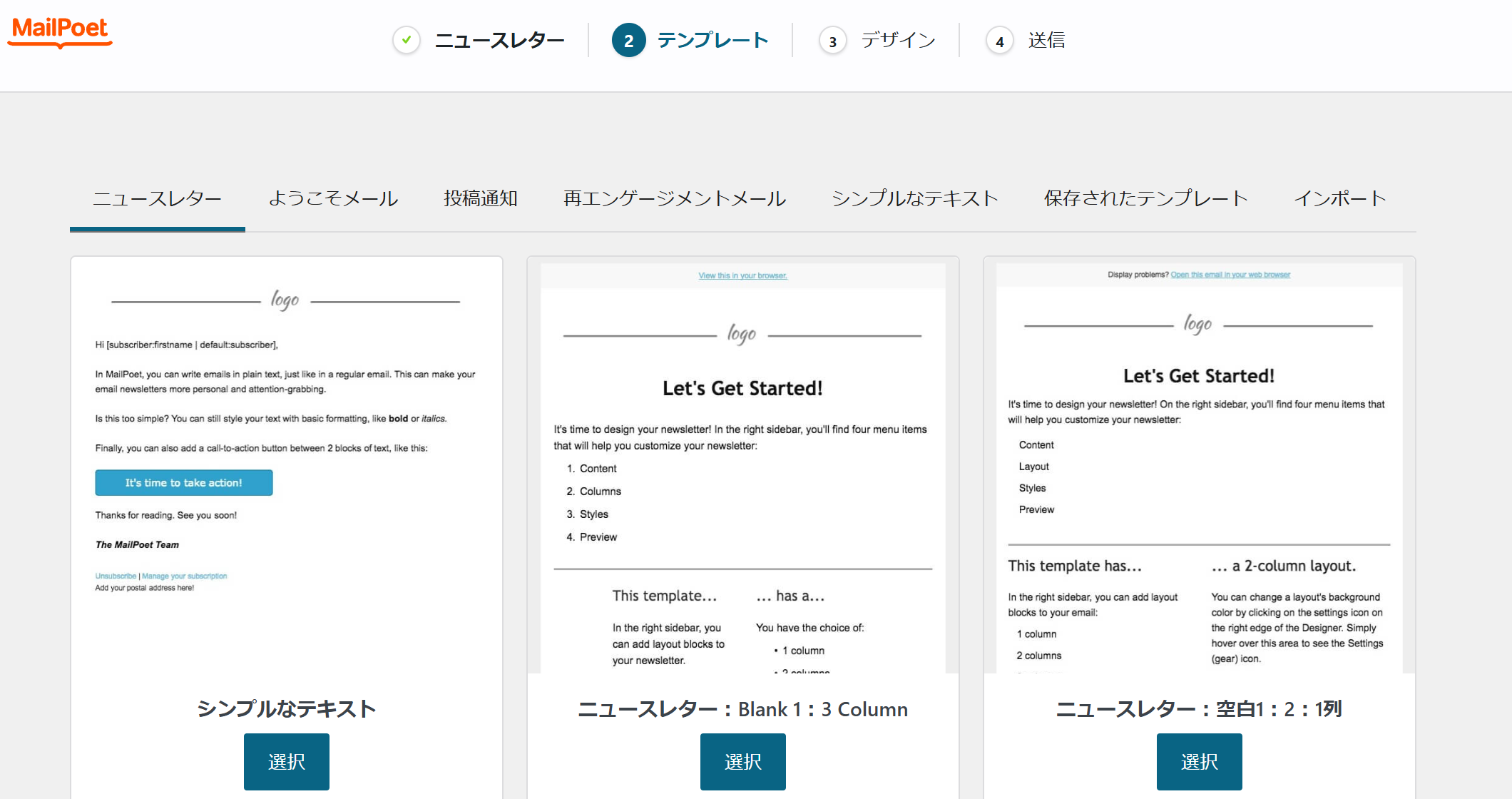This screenshot has height=799, width=1512.
Task: Click the ニュースレター:Blank 1:3 Column title
Action: [743, 709]
